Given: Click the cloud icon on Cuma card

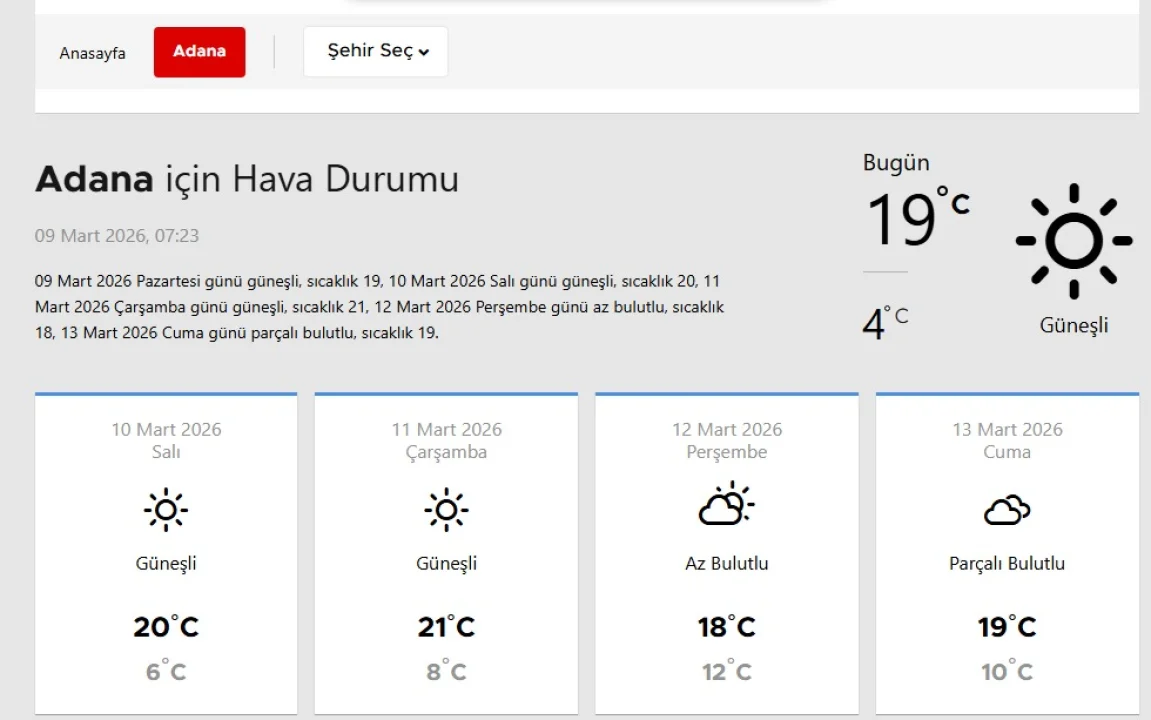Looking at the screenshot, I should click(1007, 510).
